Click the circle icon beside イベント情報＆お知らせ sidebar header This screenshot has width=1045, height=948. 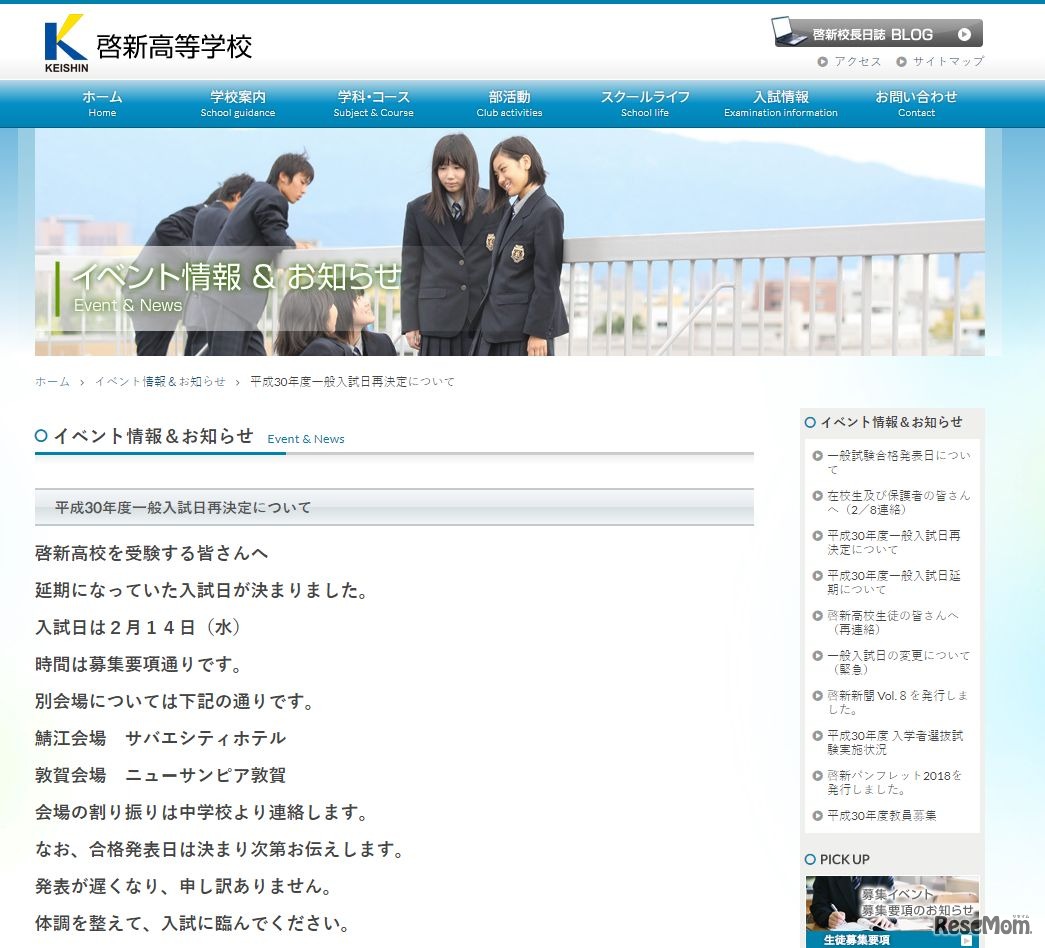tap(810, 422)
